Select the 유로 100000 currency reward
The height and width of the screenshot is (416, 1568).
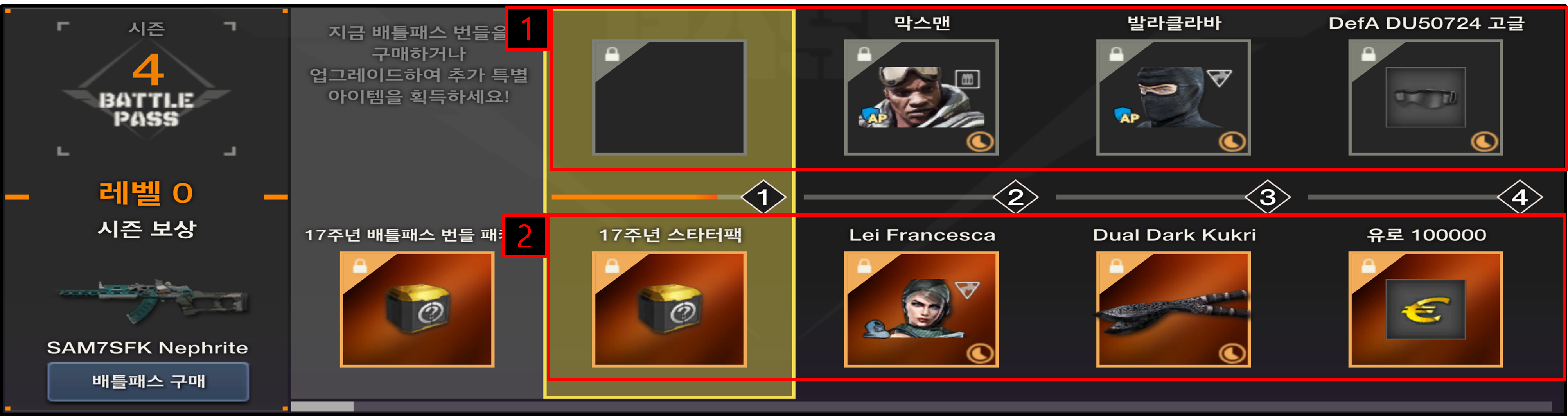[1425, 309]
